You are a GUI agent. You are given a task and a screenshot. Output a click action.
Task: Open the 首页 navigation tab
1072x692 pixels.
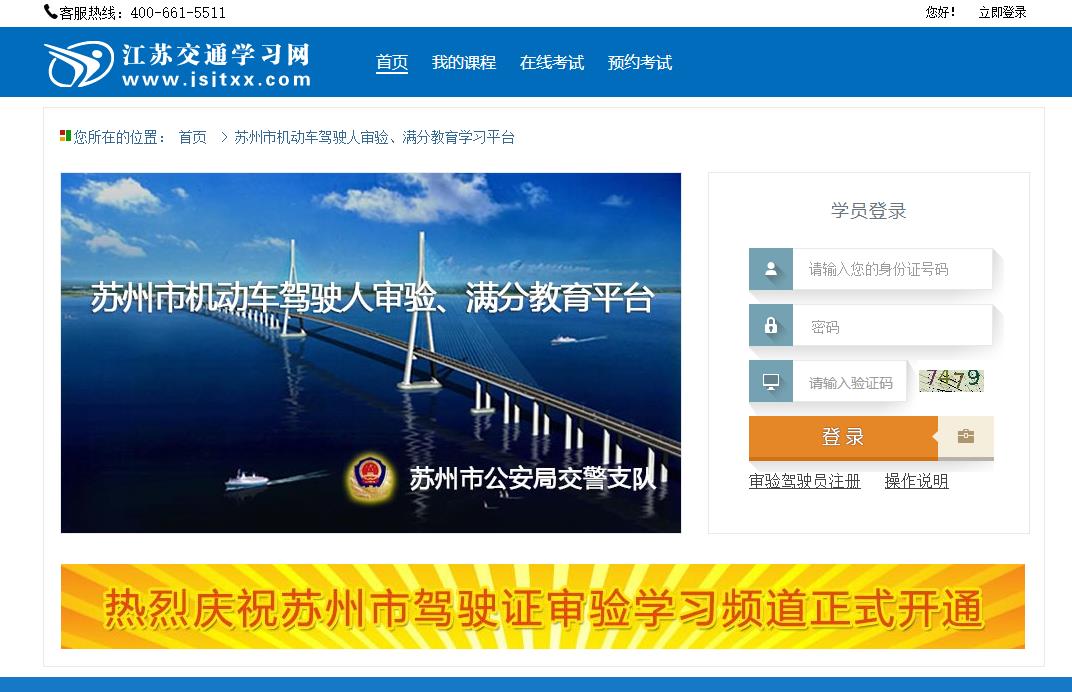click(392, 62)
